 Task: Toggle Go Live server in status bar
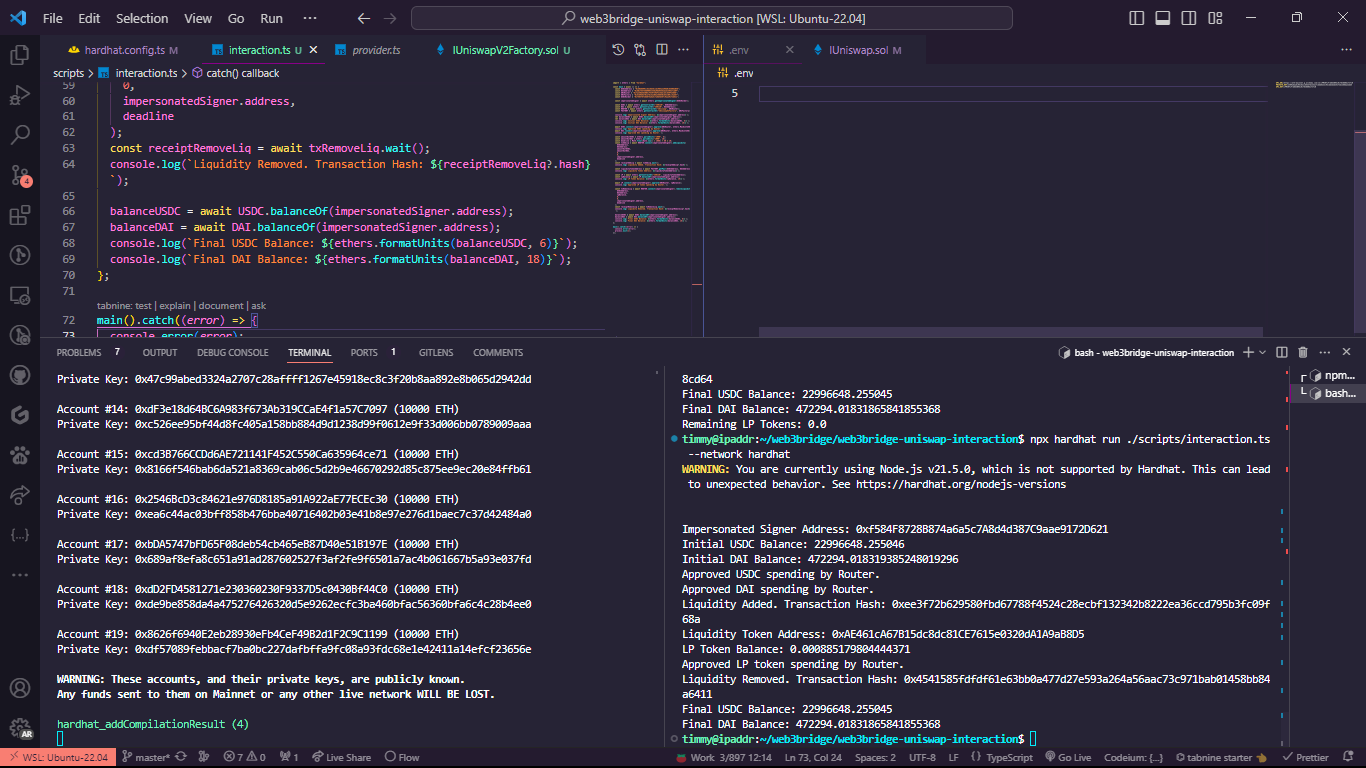(x=1066, y=757)
